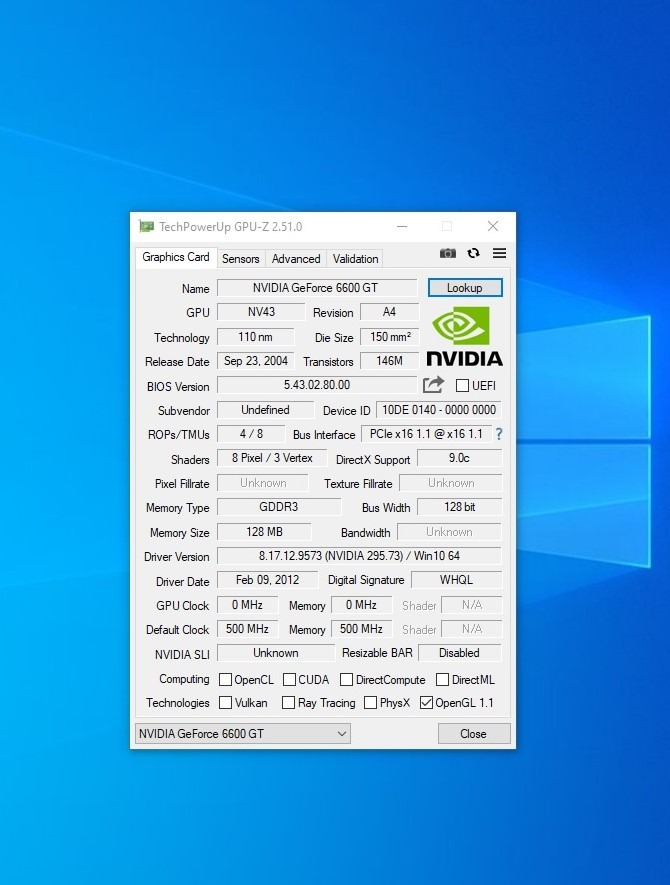Toggle the Vulkan checkbox

(225, 702)
